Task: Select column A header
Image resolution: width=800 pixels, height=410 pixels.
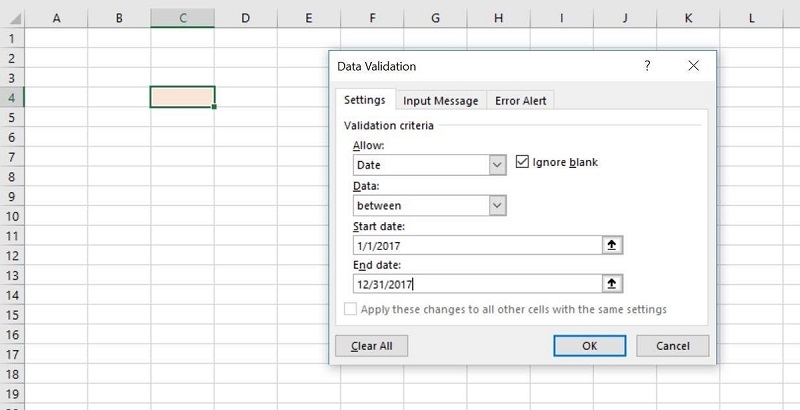Action: 55,18
